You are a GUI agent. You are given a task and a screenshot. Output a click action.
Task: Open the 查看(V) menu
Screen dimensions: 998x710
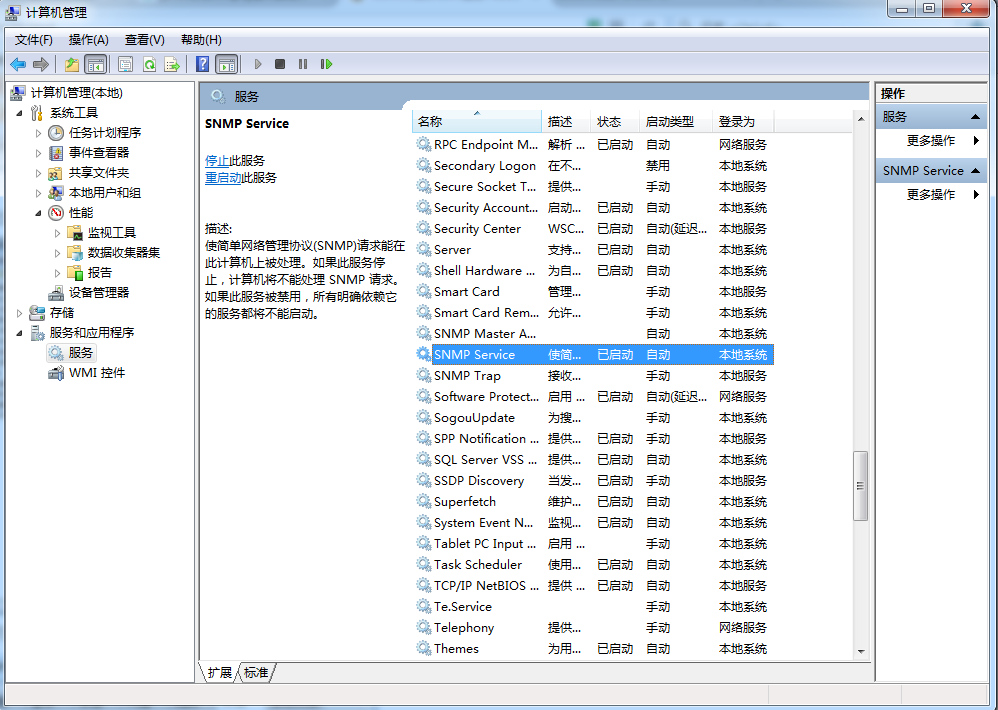click(x=144, y=40)
